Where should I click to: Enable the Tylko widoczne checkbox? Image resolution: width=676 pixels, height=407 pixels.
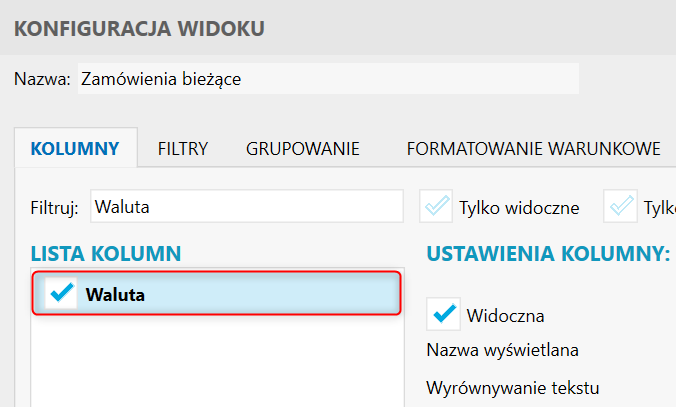(436, 207)
